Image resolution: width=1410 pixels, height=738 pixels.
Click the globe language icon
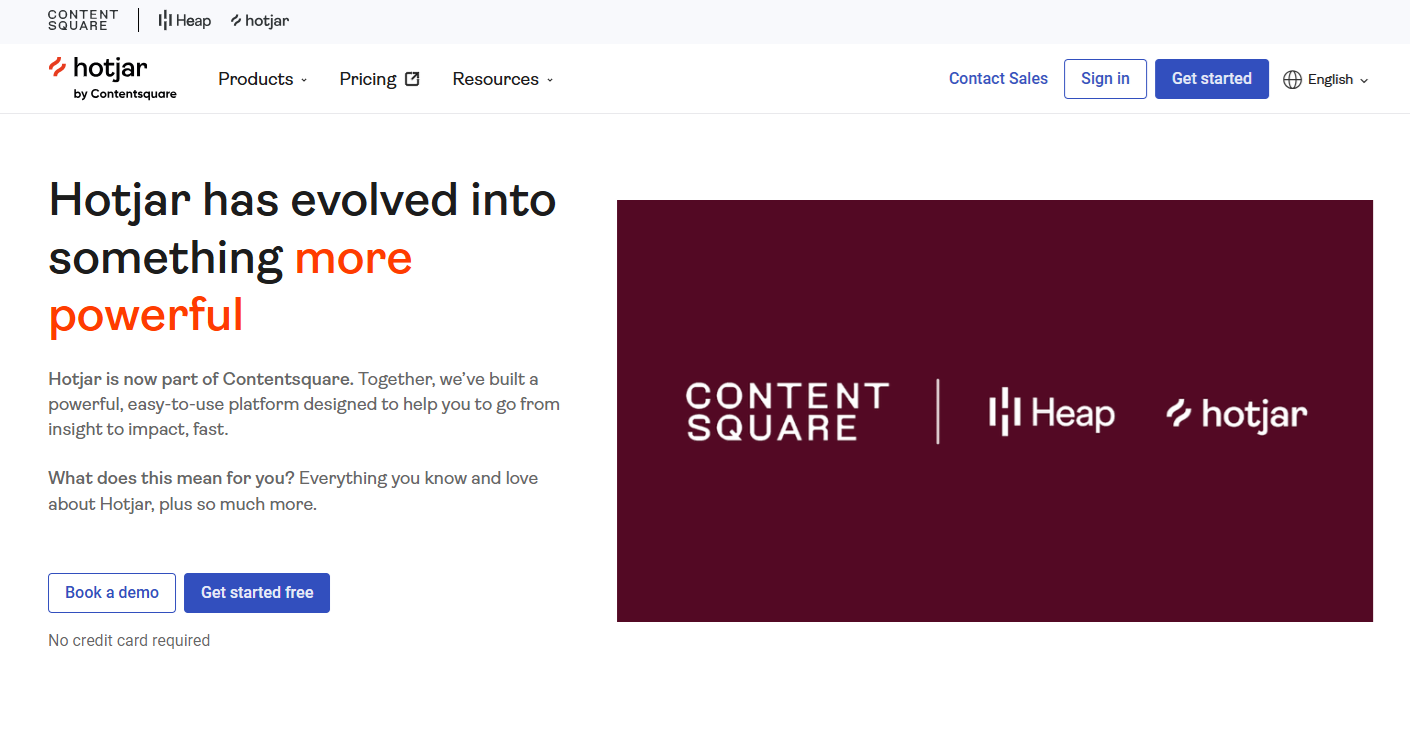click(1292, 79)
